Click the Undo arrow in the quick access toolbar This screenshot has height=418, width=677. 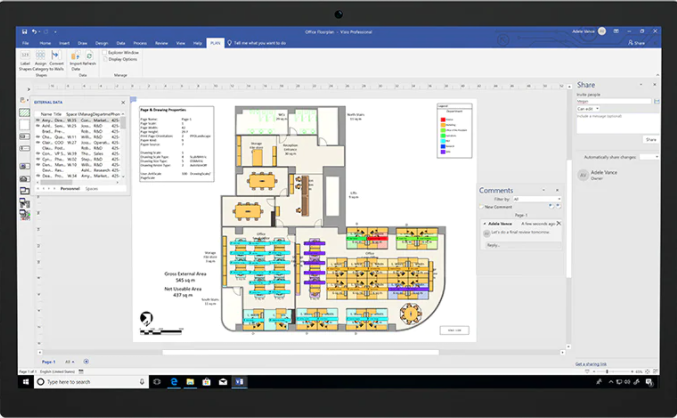click(x=34, y=32)
